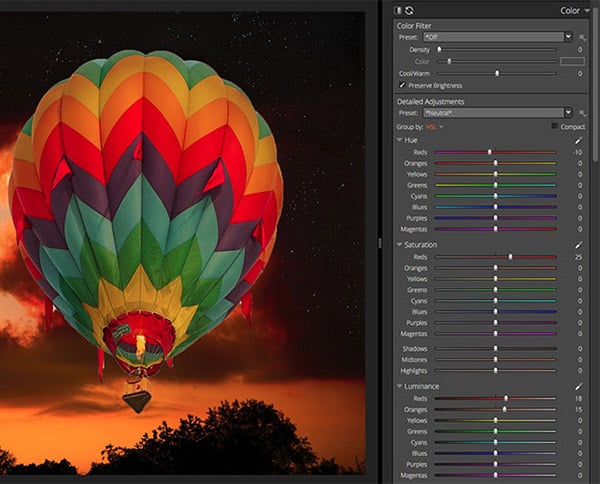The width and height of the screenshot is (600, 484).
Task: Select the Luminance targeted dropper tool
Action: [x=578, y=386]
